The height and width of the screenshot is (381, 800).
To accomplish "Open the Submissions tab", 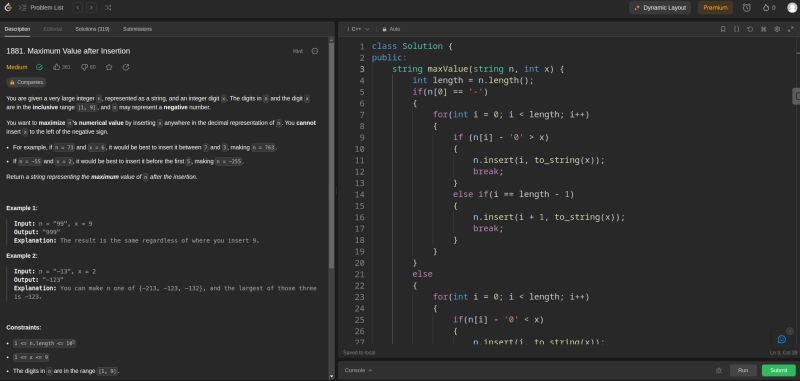I will point(137,29).
